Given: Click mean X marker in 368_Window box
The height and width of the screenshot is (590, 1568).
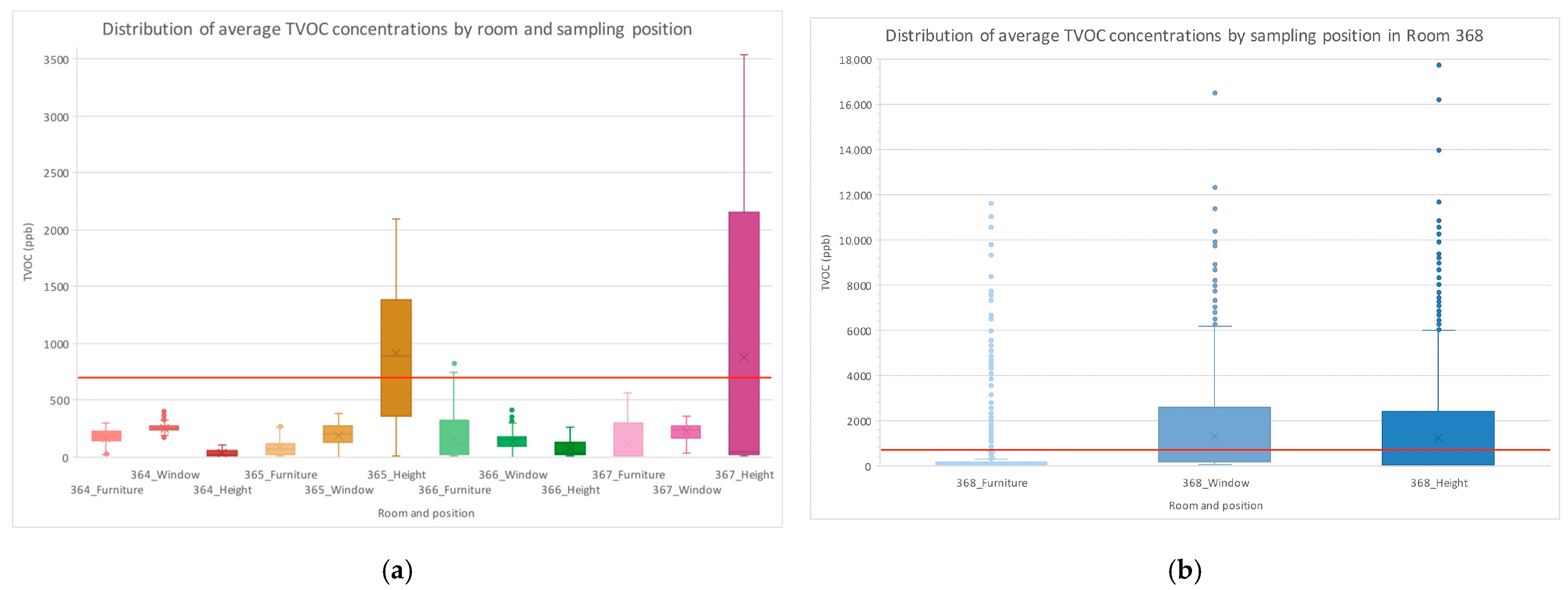Looking at the screenshot, I should click(1214, 437).
